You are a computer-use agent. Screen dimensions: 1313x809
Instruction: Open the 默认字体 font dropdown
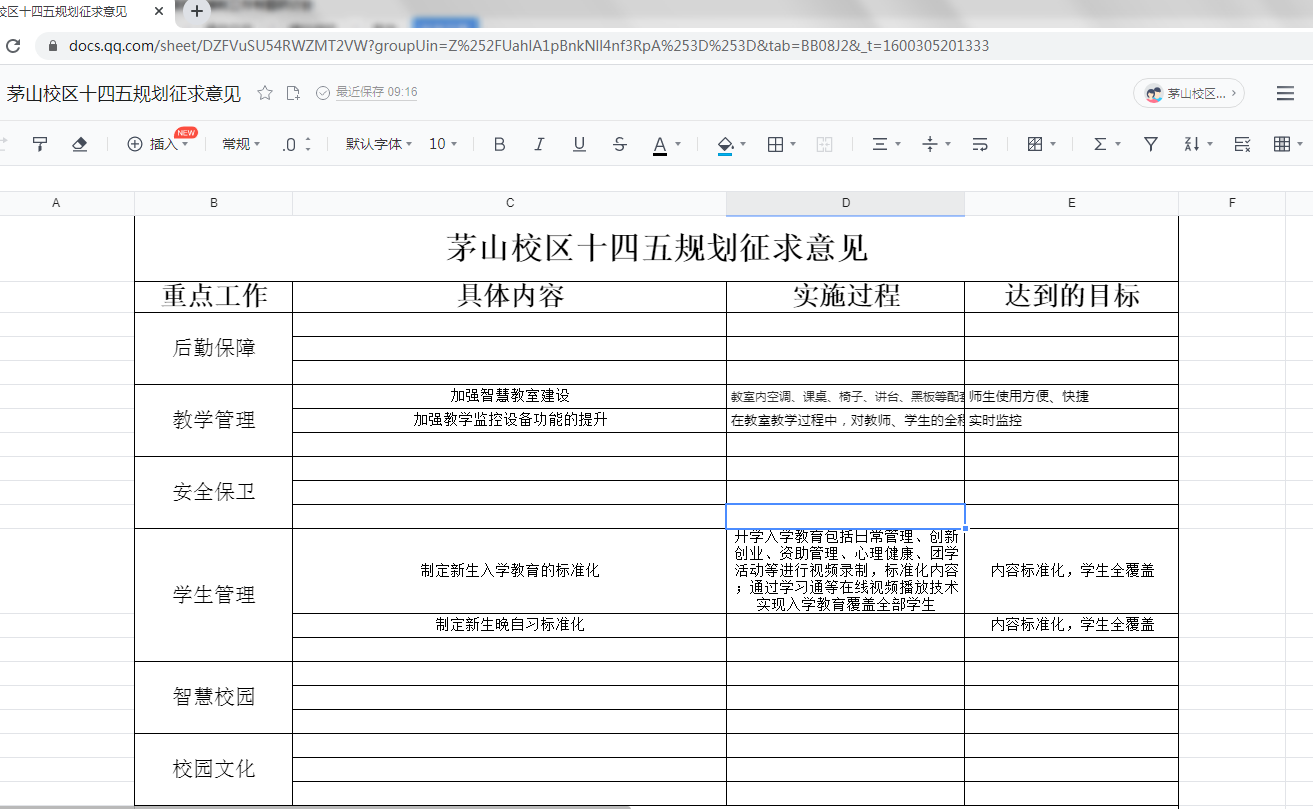379,144
